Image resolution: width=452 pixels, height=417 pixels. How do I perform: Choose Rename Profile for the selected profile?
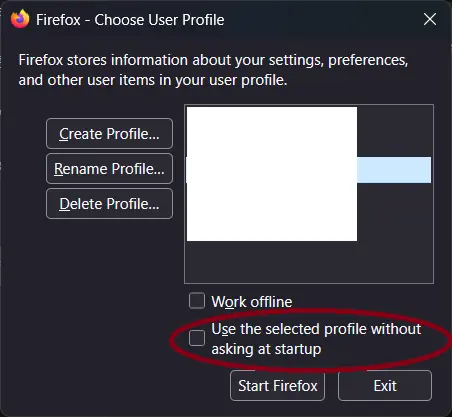point(109,169)
